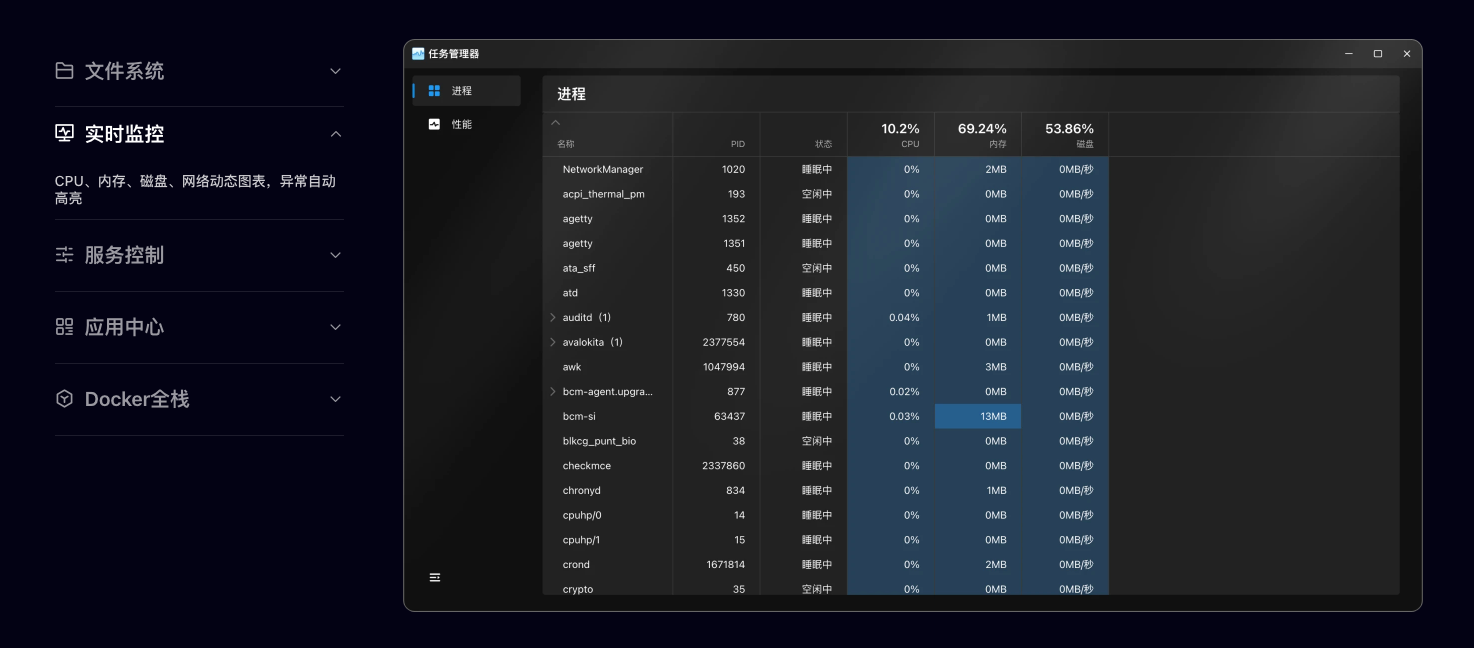Click the monitor icon beside 实时监控

[x=65, y=134]
